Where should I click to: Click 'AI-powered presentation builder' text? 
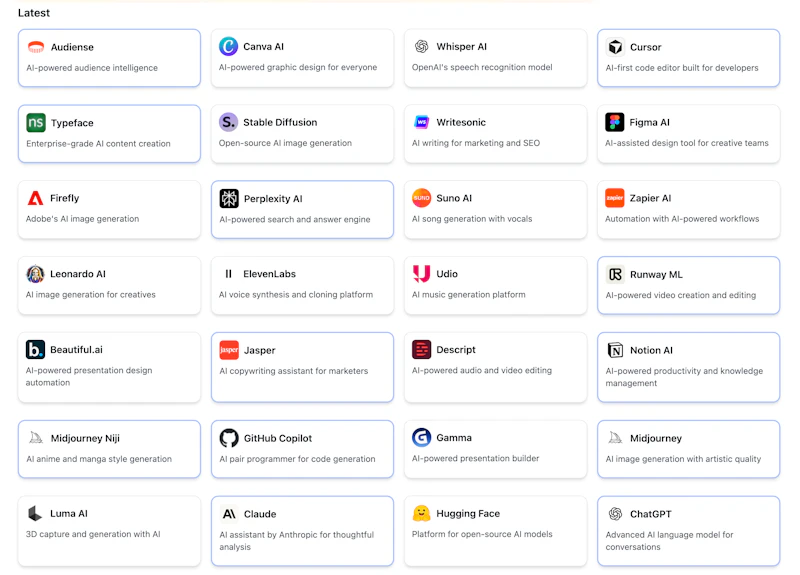tap(476, 458)
